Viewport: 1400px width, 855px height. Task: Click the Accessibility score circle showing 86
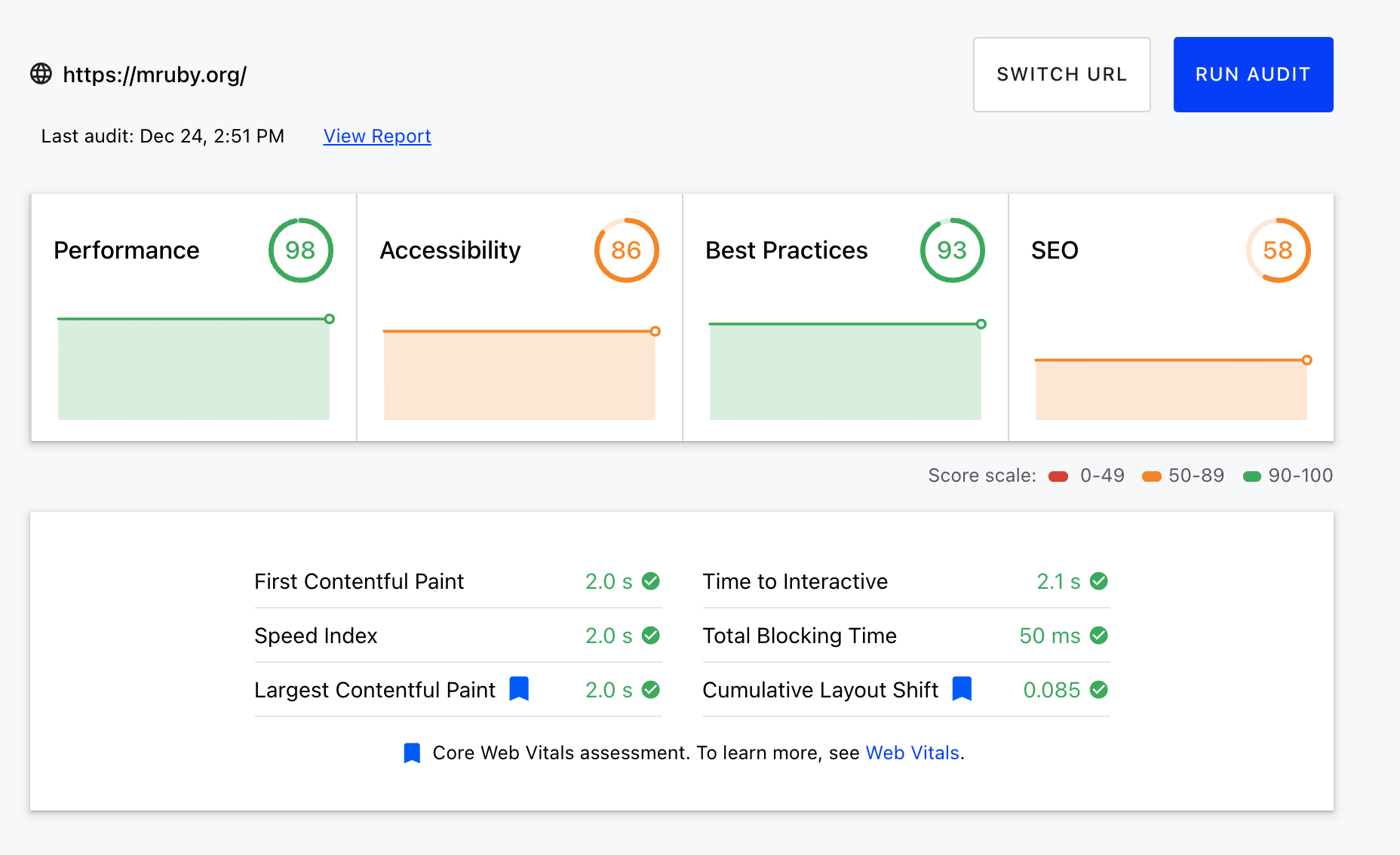point(626,250)
